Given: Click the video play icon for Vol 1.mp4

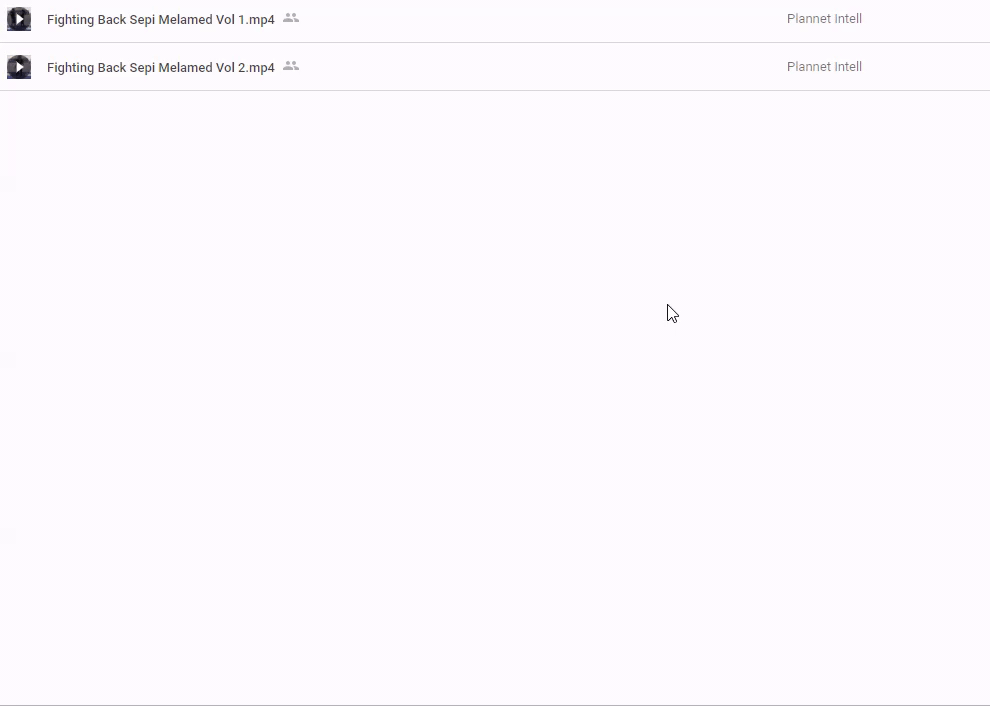Looking at the screenshot, I should point(19,19).
